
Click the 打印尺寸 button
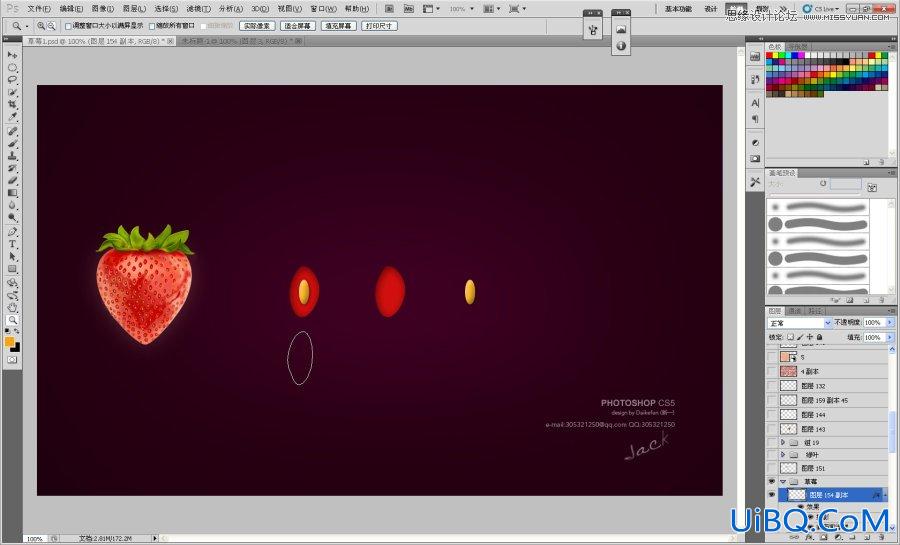click(379, 26)
